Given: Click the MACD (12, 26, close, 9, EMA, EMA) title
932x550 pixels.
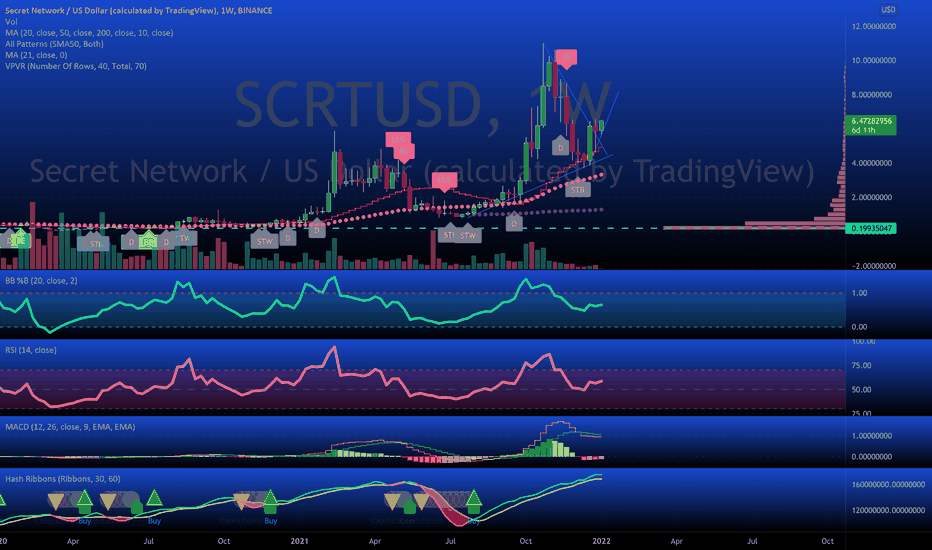Looking at the screenshot, I should click(70, 427).
